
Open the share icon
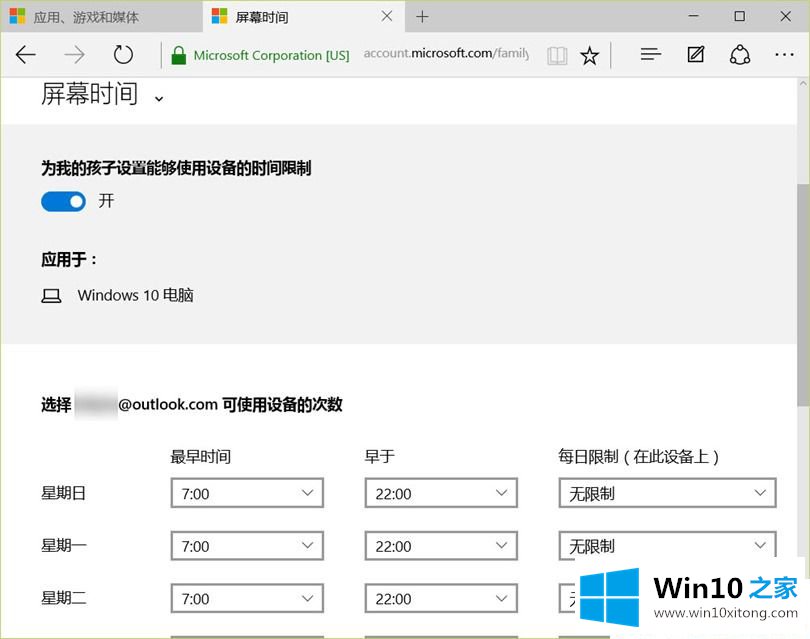[x=740, y=55]
